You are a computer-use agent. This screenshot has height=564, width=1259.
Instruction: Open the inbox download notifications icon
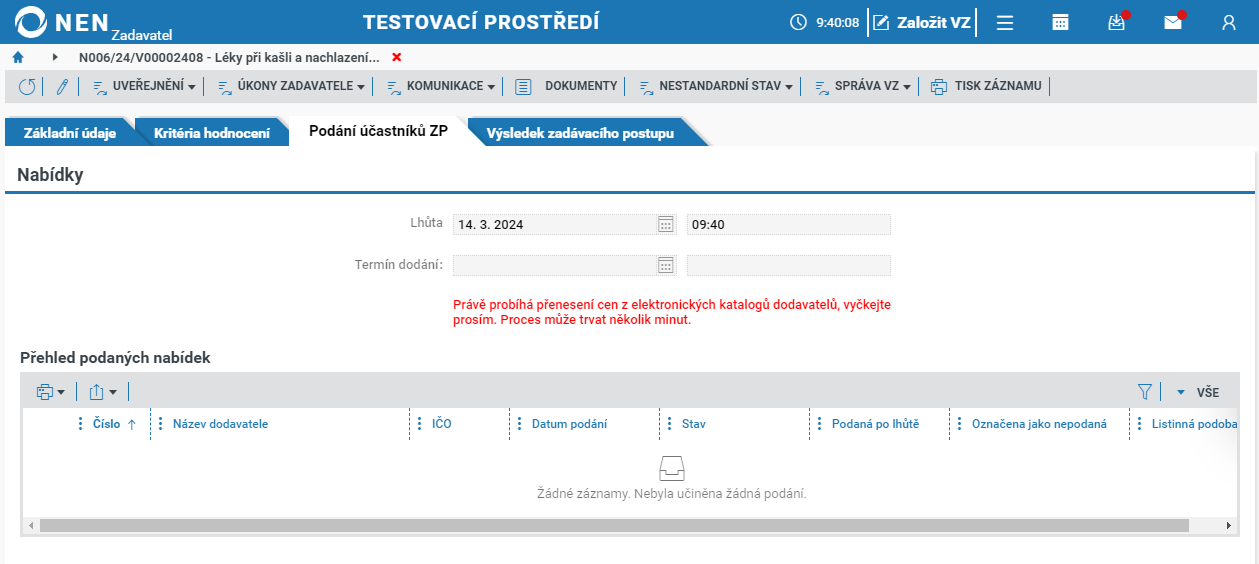(x=1117, y=22)
